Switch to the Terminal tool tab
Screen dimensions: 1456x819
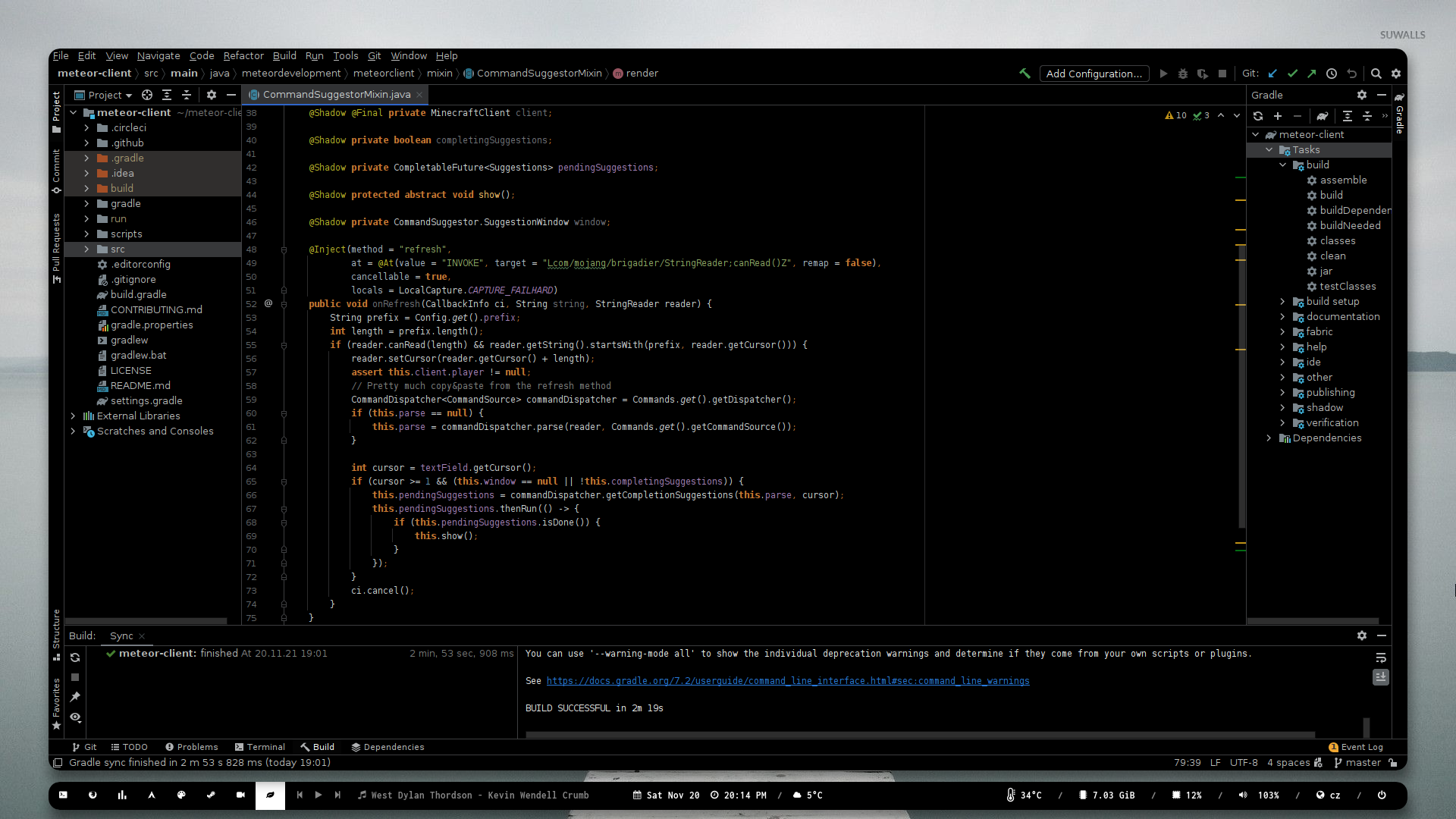click(259, 747)
